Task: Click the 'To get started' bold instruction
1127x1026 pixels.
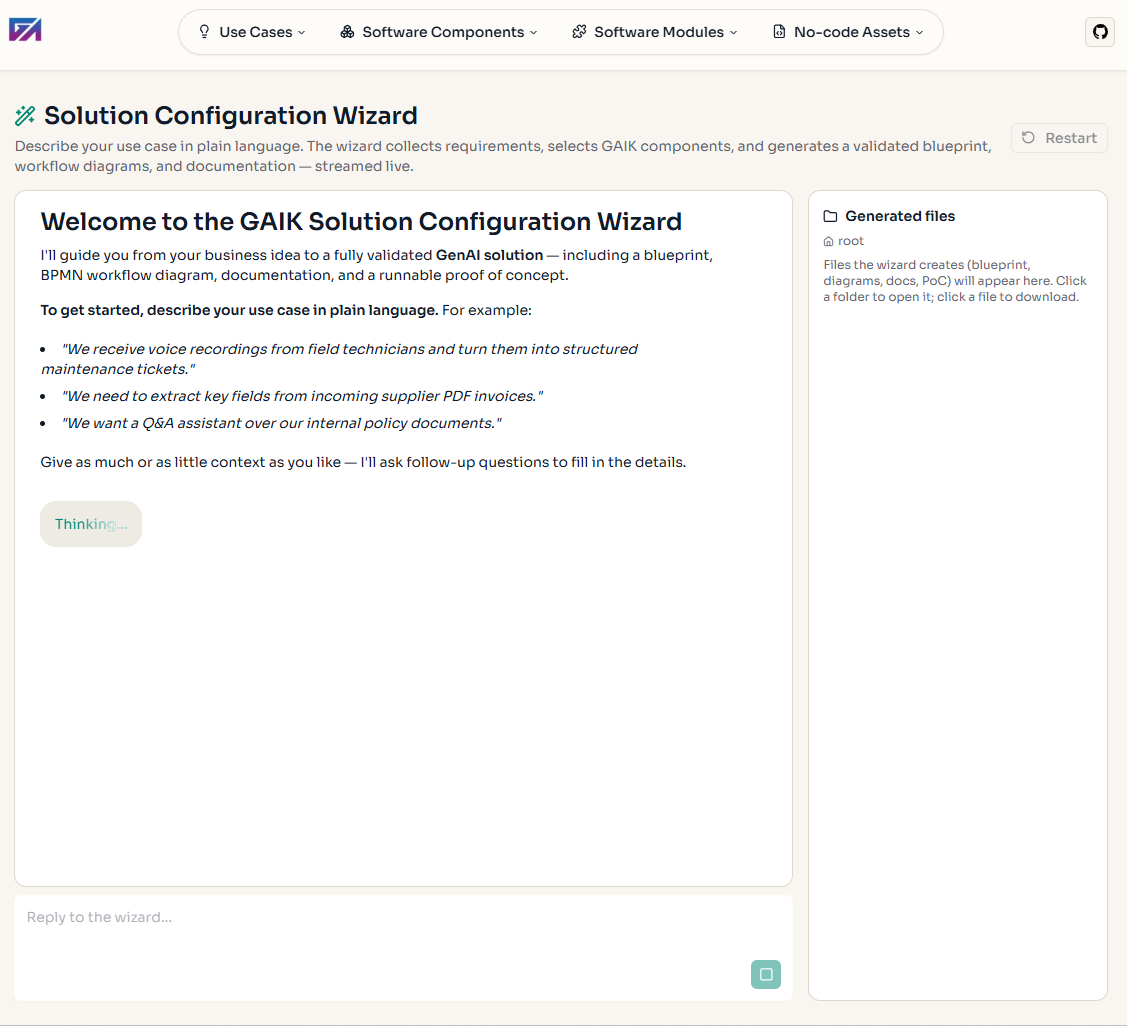Action: (239, 311)
